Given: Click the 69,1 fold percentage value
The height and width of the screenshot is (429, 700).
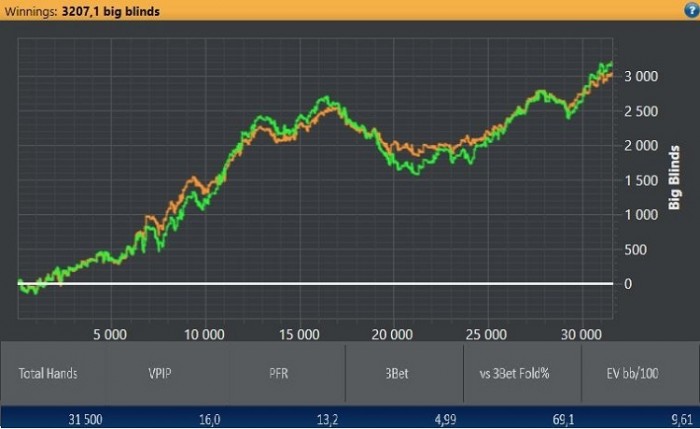Looking at the screenshot, I should 563,420.
